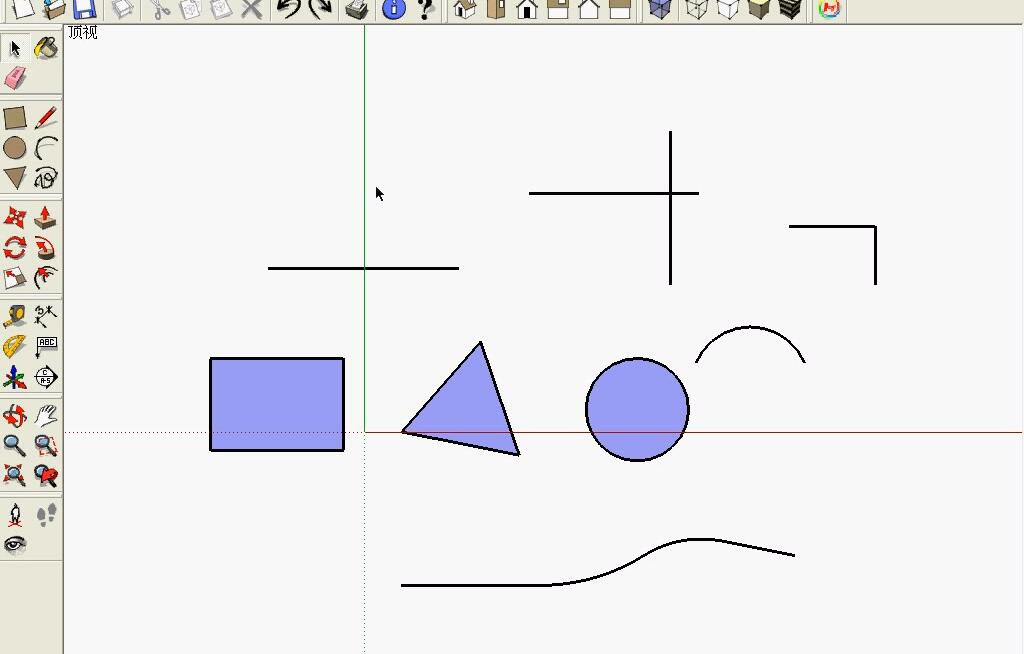Screen dimensions: 1024x654
Task: Toggle X-ray display mode
Action: (x=659, y=10)
